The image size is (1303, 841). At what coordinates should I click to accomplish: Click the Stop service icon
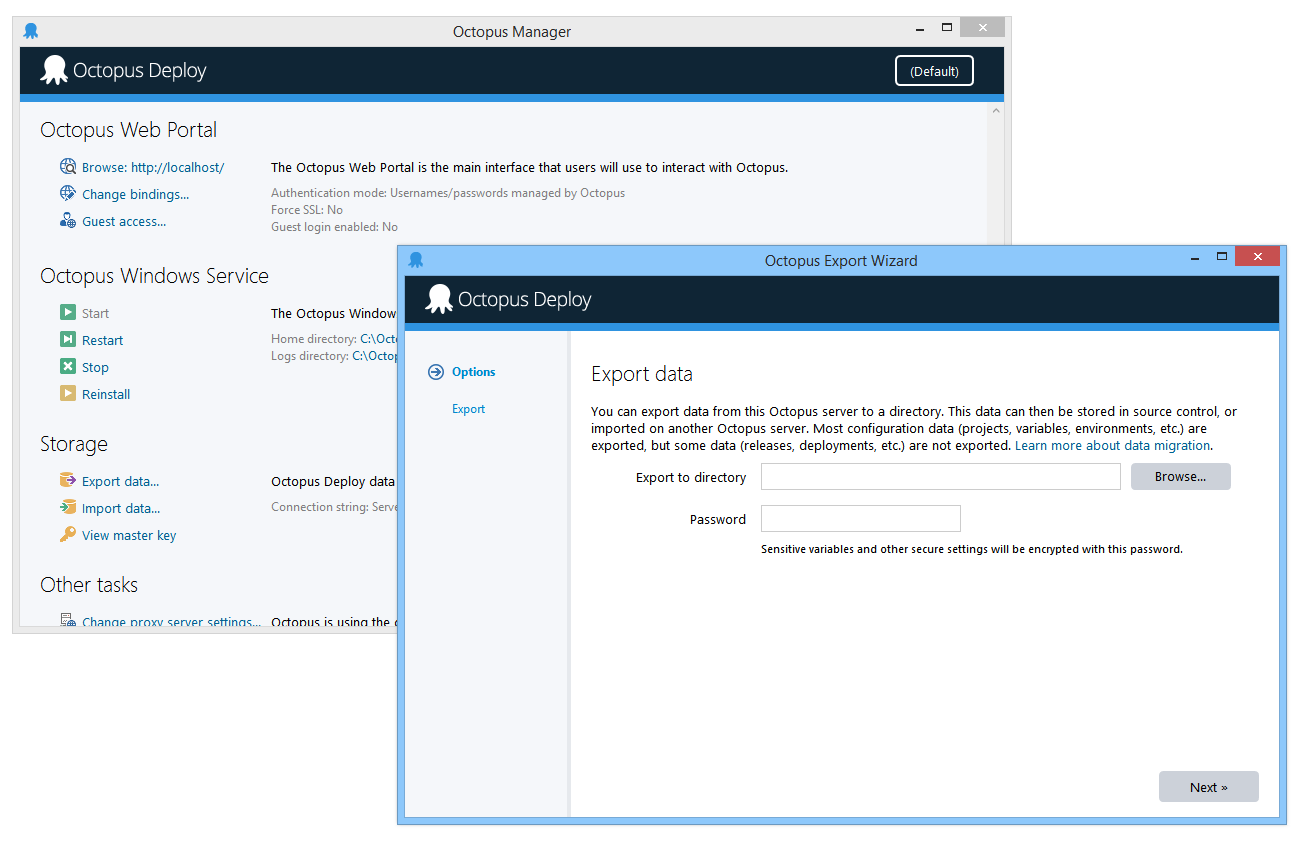(x=66, y=367)
